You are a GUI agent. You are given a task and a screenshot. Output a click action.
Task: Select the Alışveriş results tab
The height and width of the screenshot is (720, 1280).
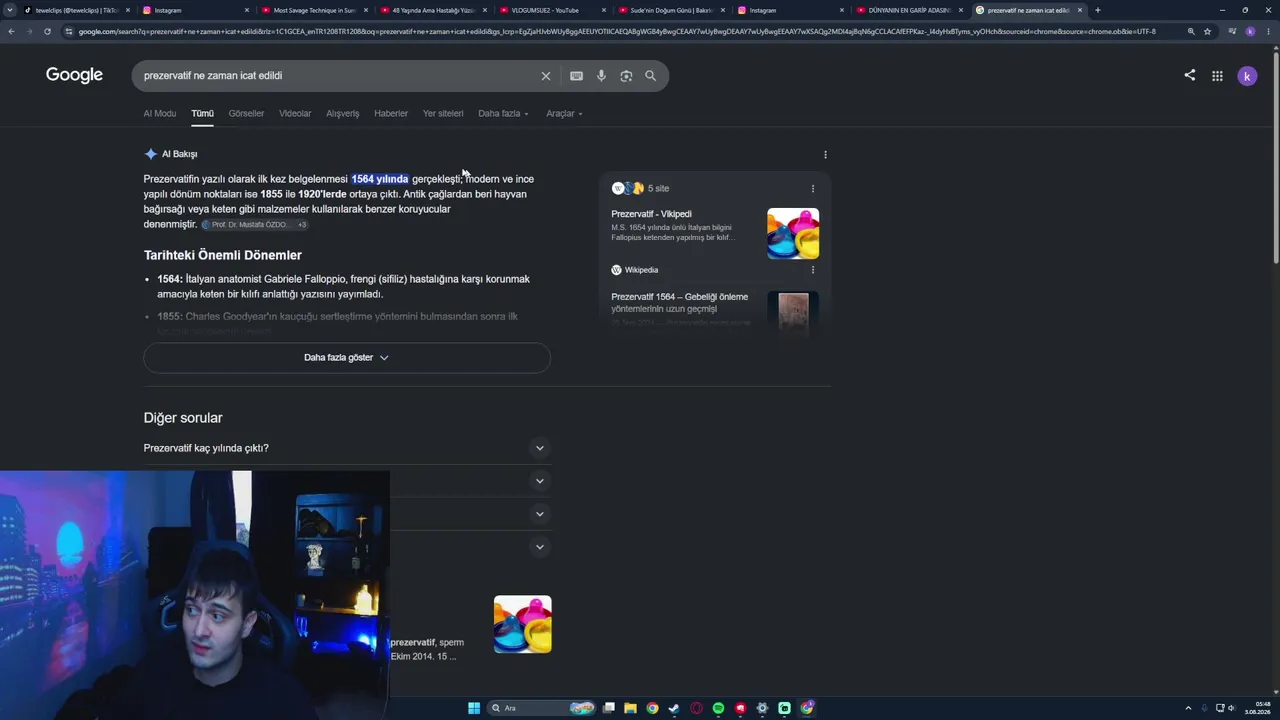(x=343, y=113)
